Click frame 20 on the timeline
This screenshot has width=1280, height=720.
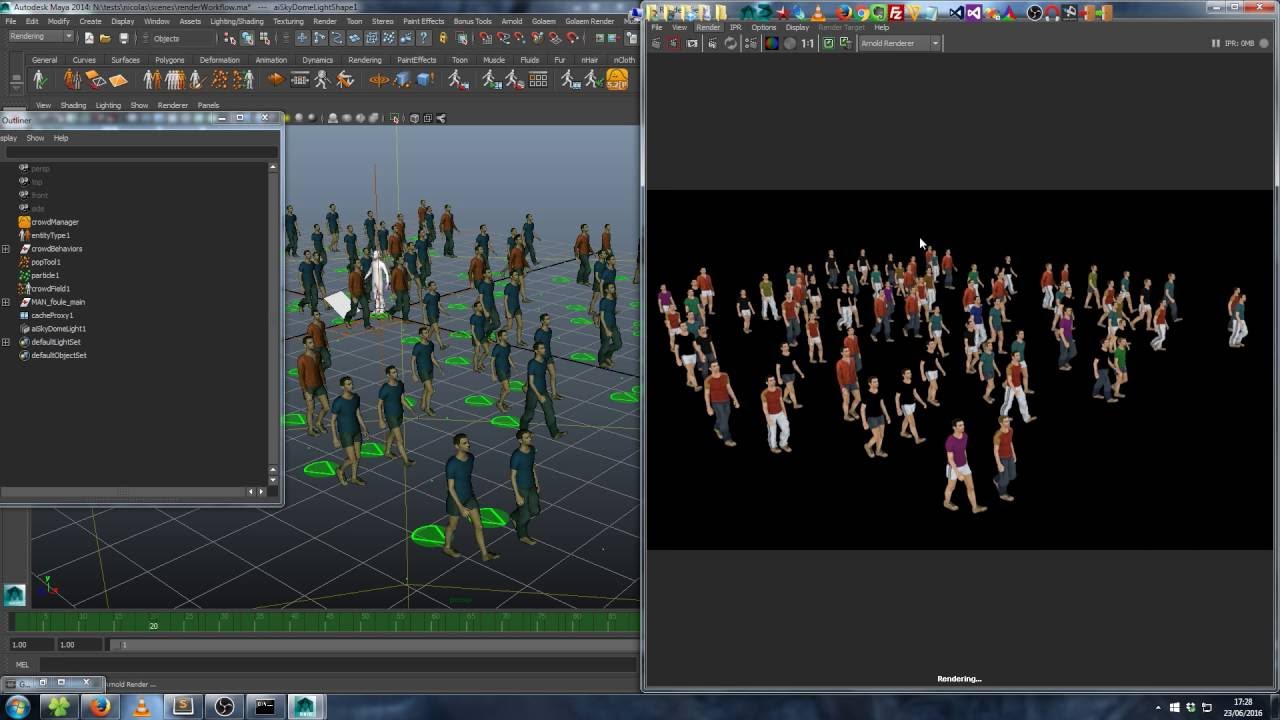click(153, 624)
